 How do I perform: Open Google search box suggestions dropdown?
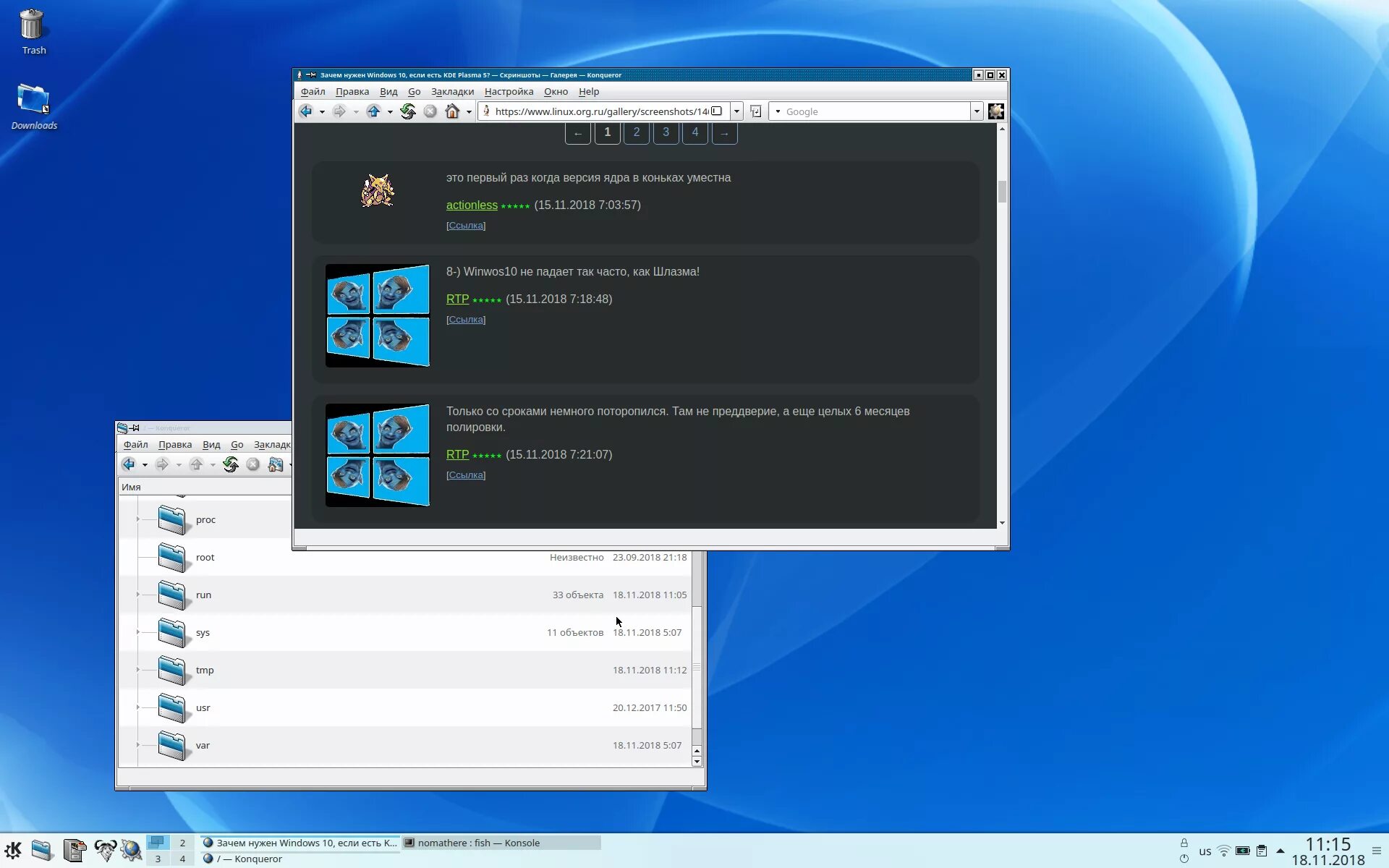click(977, 111)
